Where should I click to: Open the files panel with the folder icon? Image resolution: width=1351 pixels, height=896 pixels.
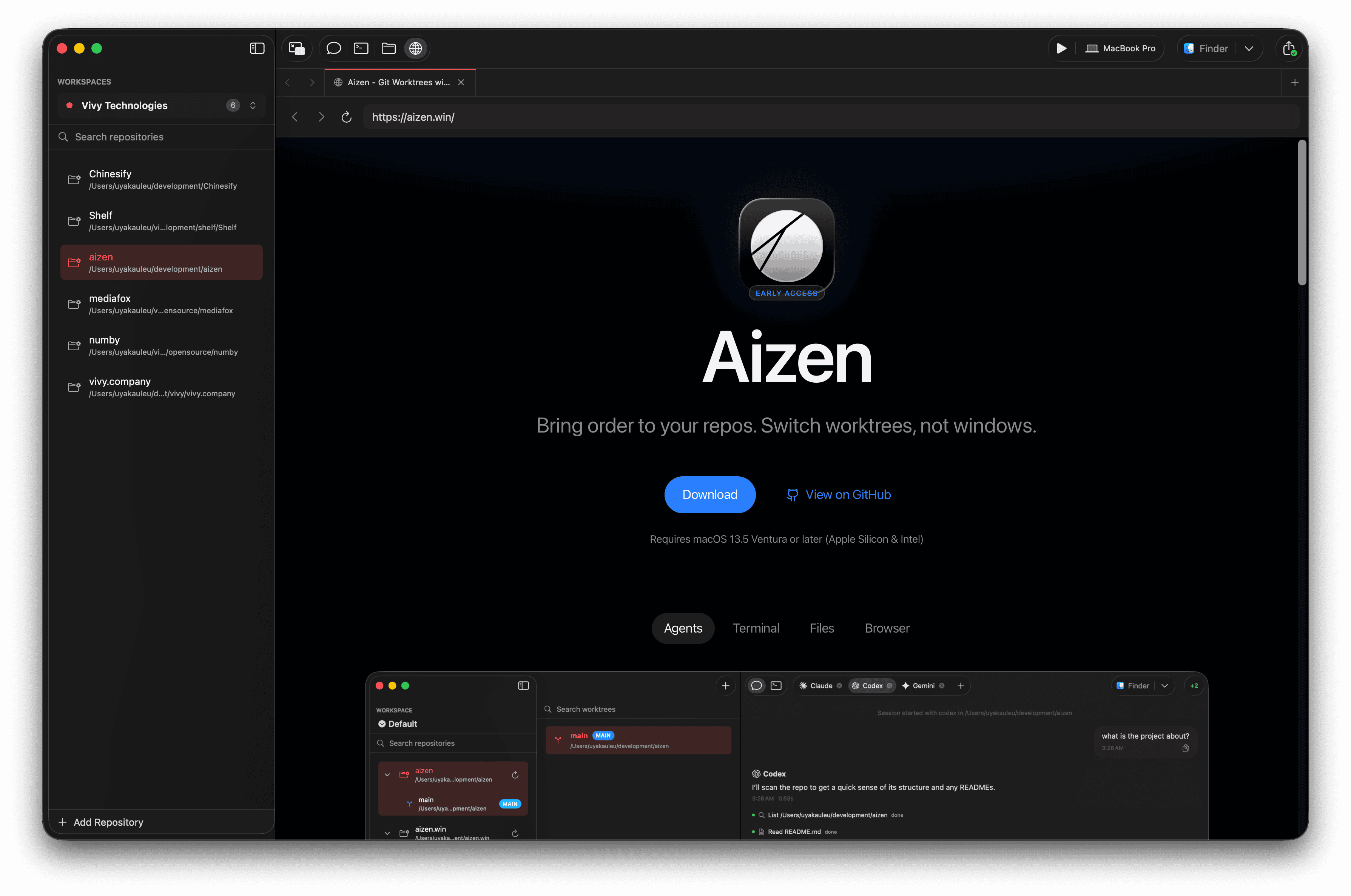pos(388,48)
